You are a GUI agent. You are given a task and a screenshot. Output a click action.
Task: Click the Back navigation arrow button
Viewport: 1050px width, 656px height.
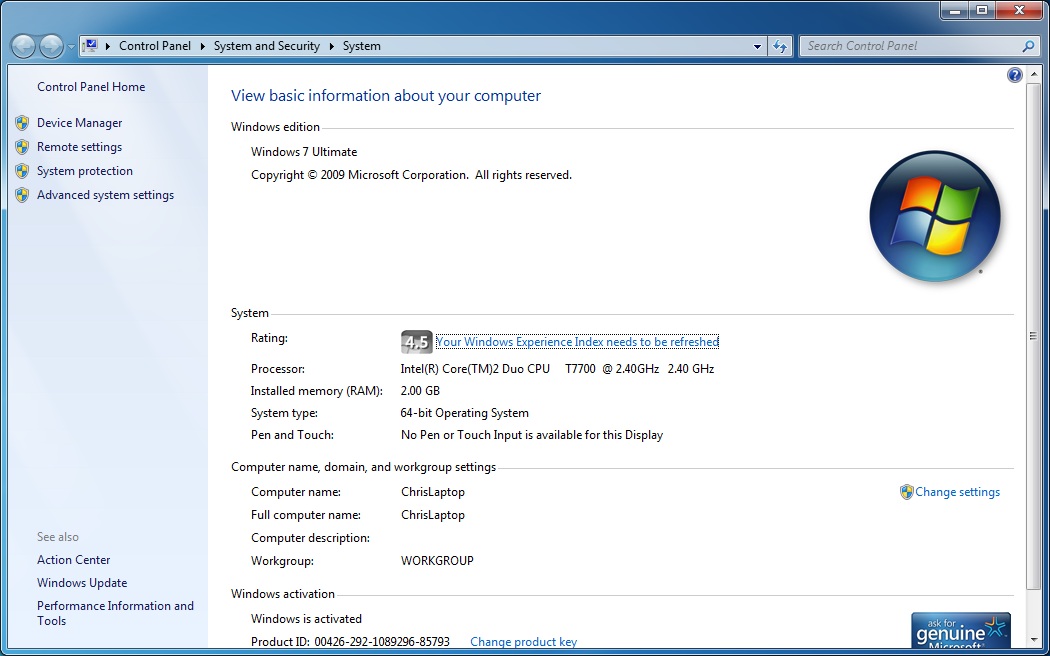tap(23, 46)
